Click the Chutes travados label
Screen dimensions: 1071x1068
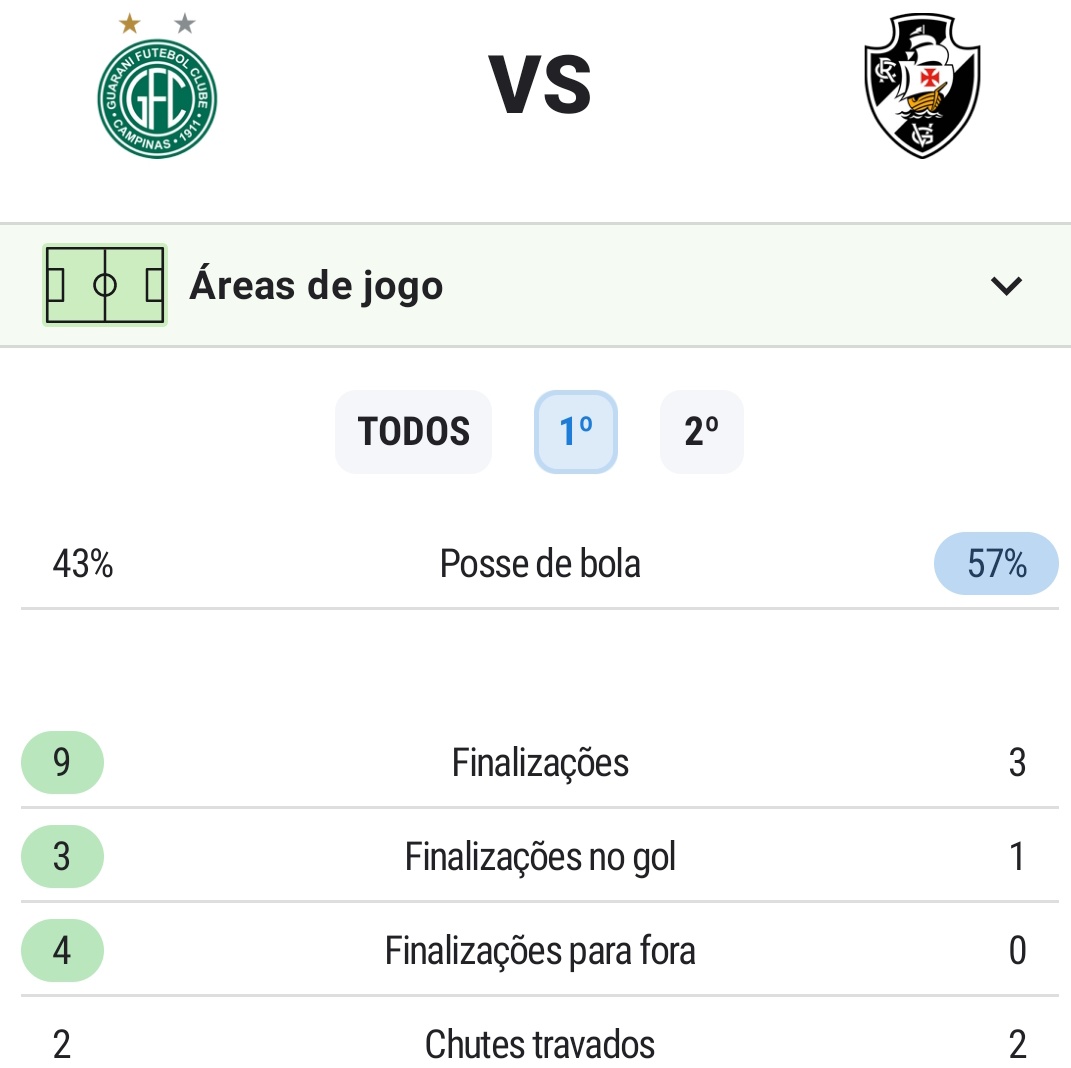[540, 1044]
